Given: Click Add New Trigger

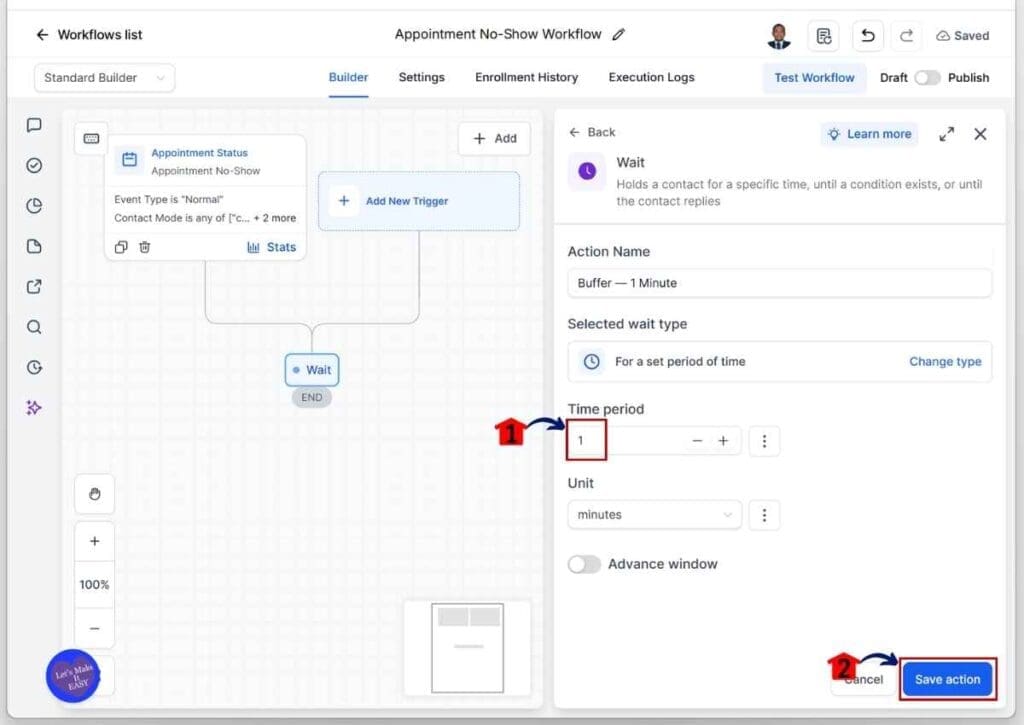Looking at the screenshot, I should (419, 201).
